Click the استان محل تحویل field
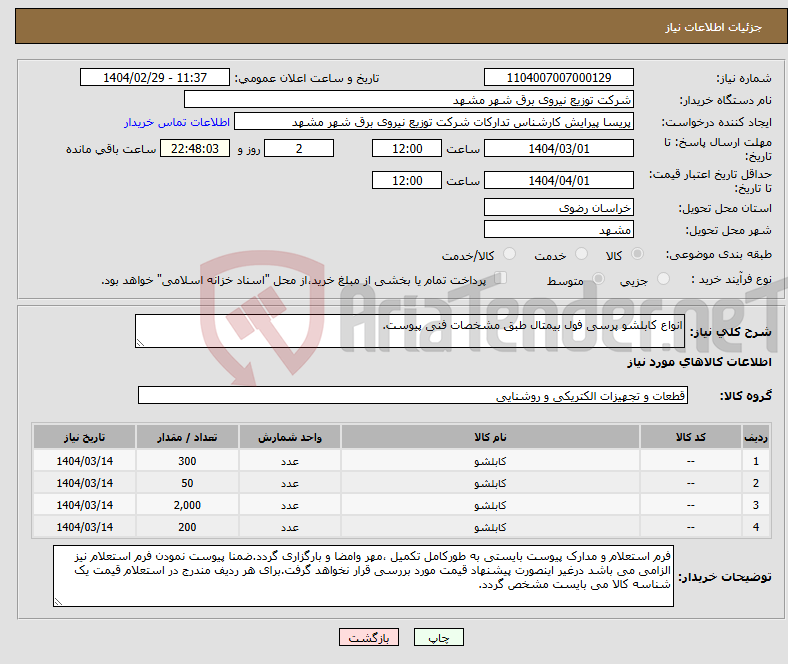The height and width of the screenshot is (664, 788). click(x=558, y=207)
